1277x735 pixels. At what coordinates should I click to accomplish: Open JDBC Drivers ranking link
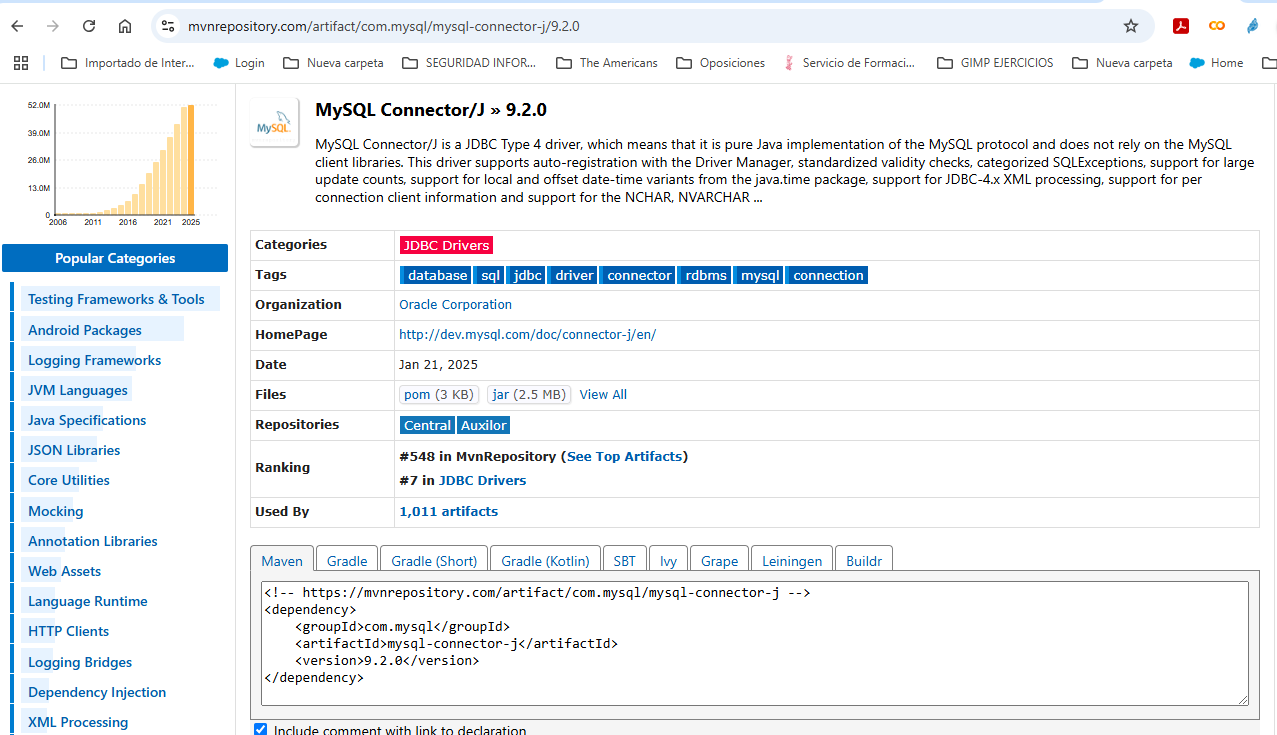[482, 481]
